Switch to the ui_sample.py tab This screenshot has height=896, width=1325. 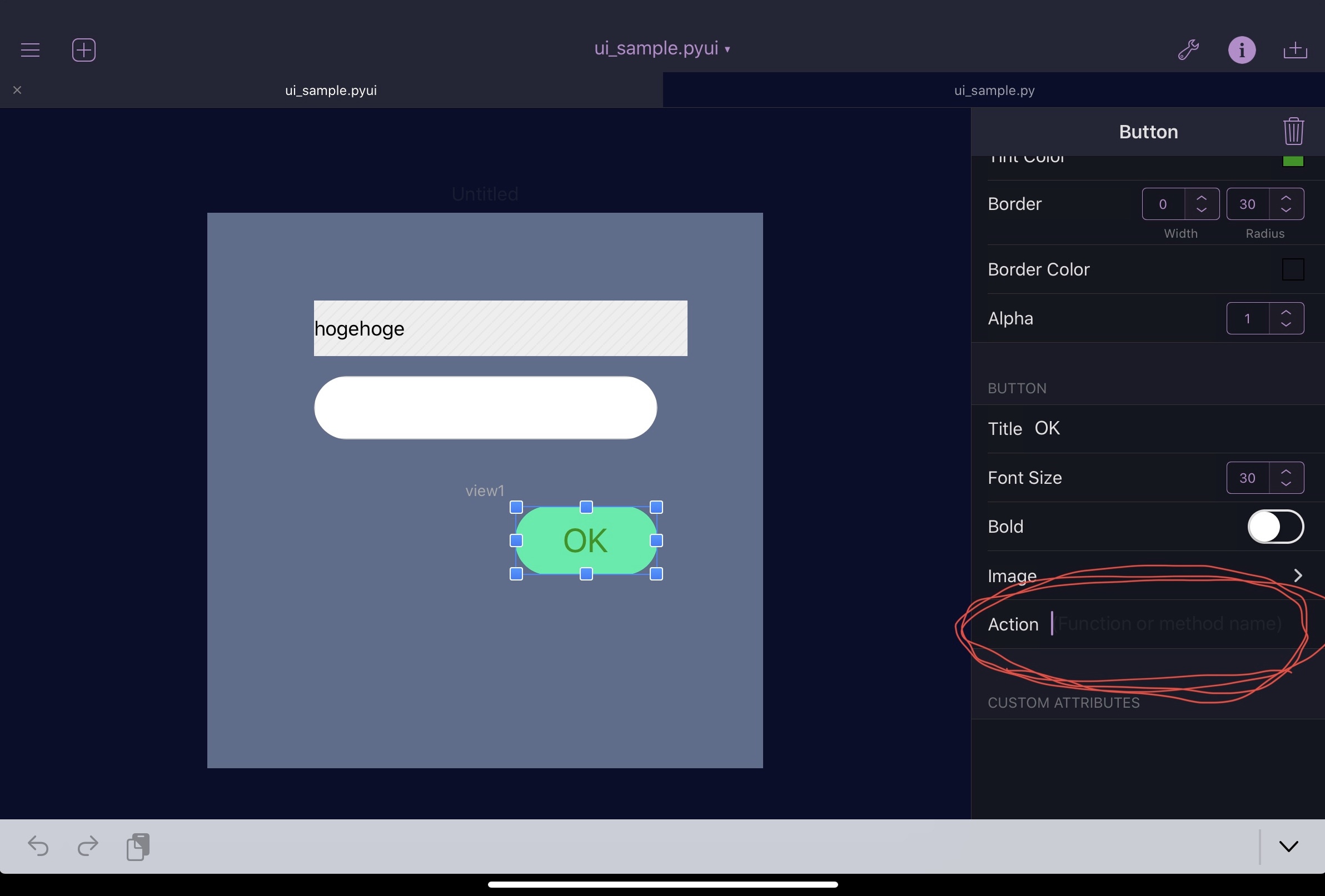click(x=994, y=91)
